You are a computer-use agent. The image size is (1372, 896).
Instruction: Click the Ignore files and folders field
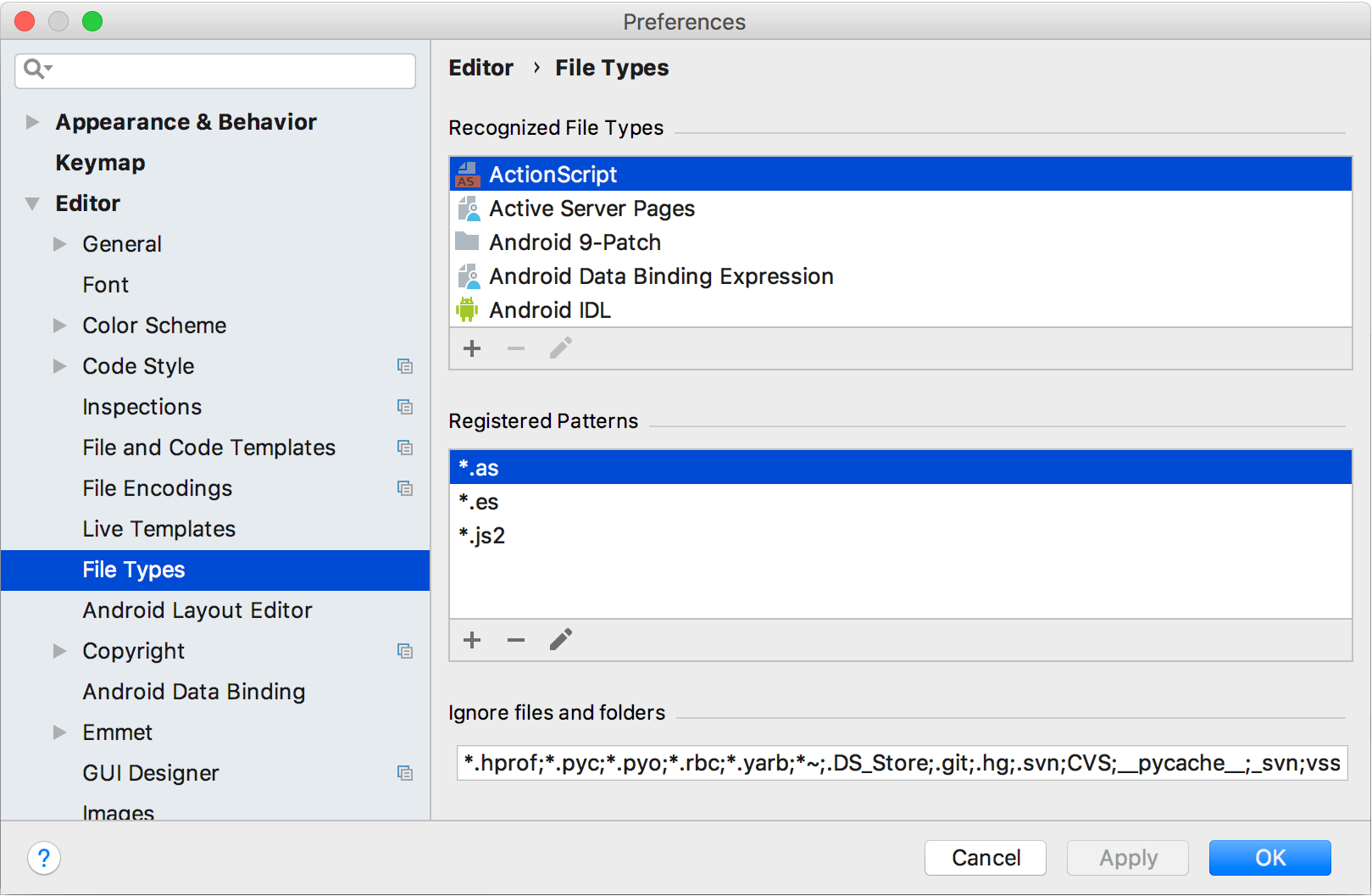coord(902,763)
